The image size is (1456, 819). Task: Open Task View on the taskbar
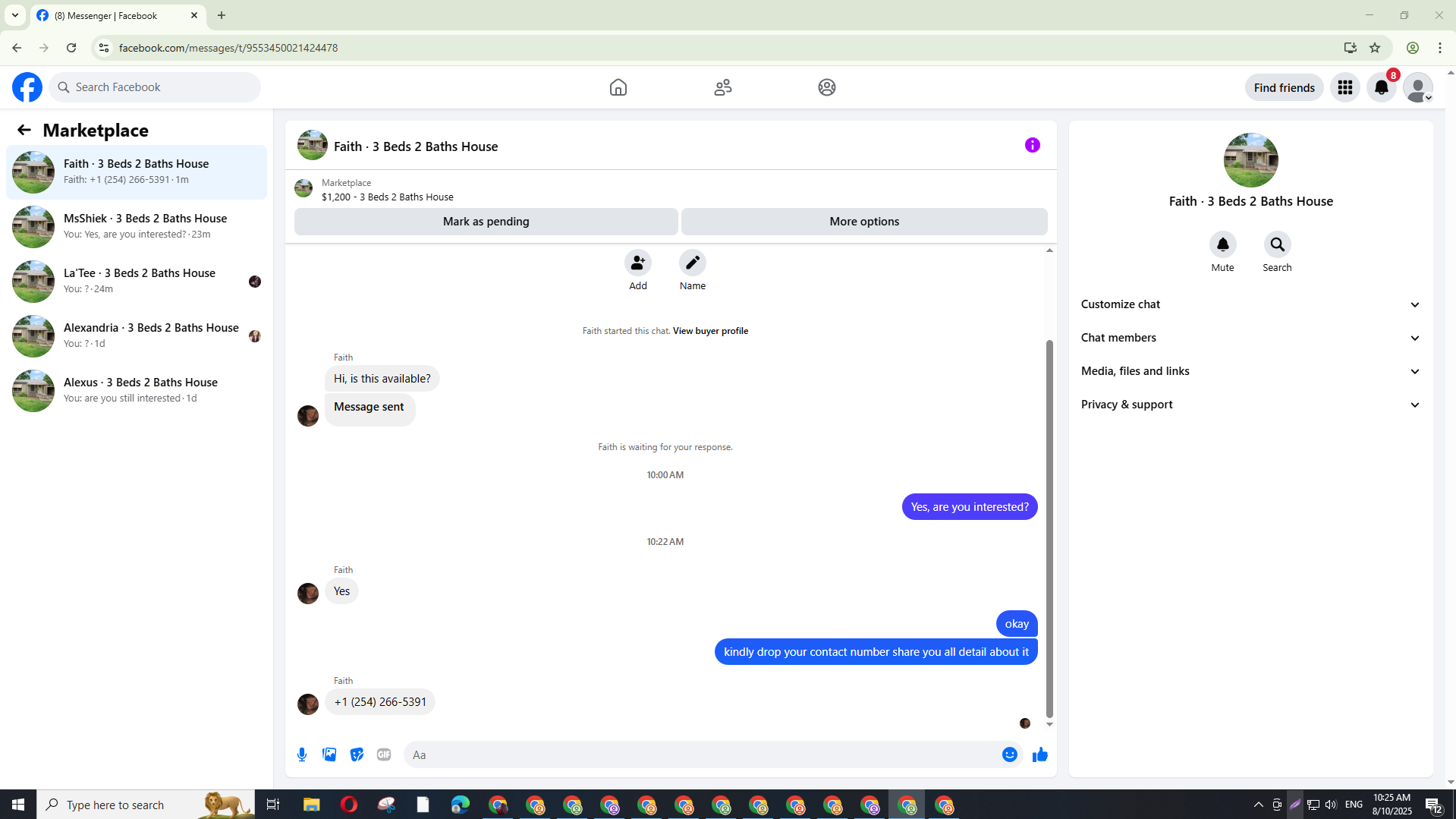point(273,805)
